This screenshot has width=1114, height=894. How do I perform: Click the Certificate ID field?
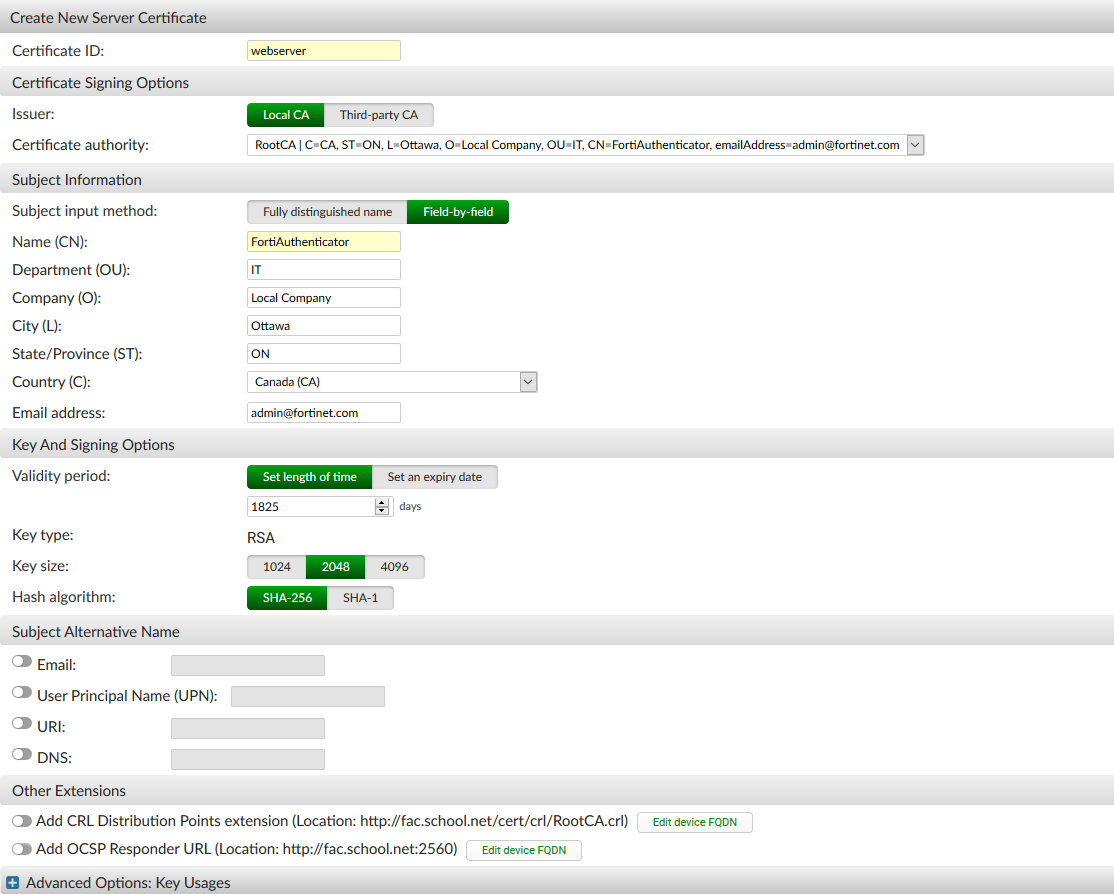(324, 50)
